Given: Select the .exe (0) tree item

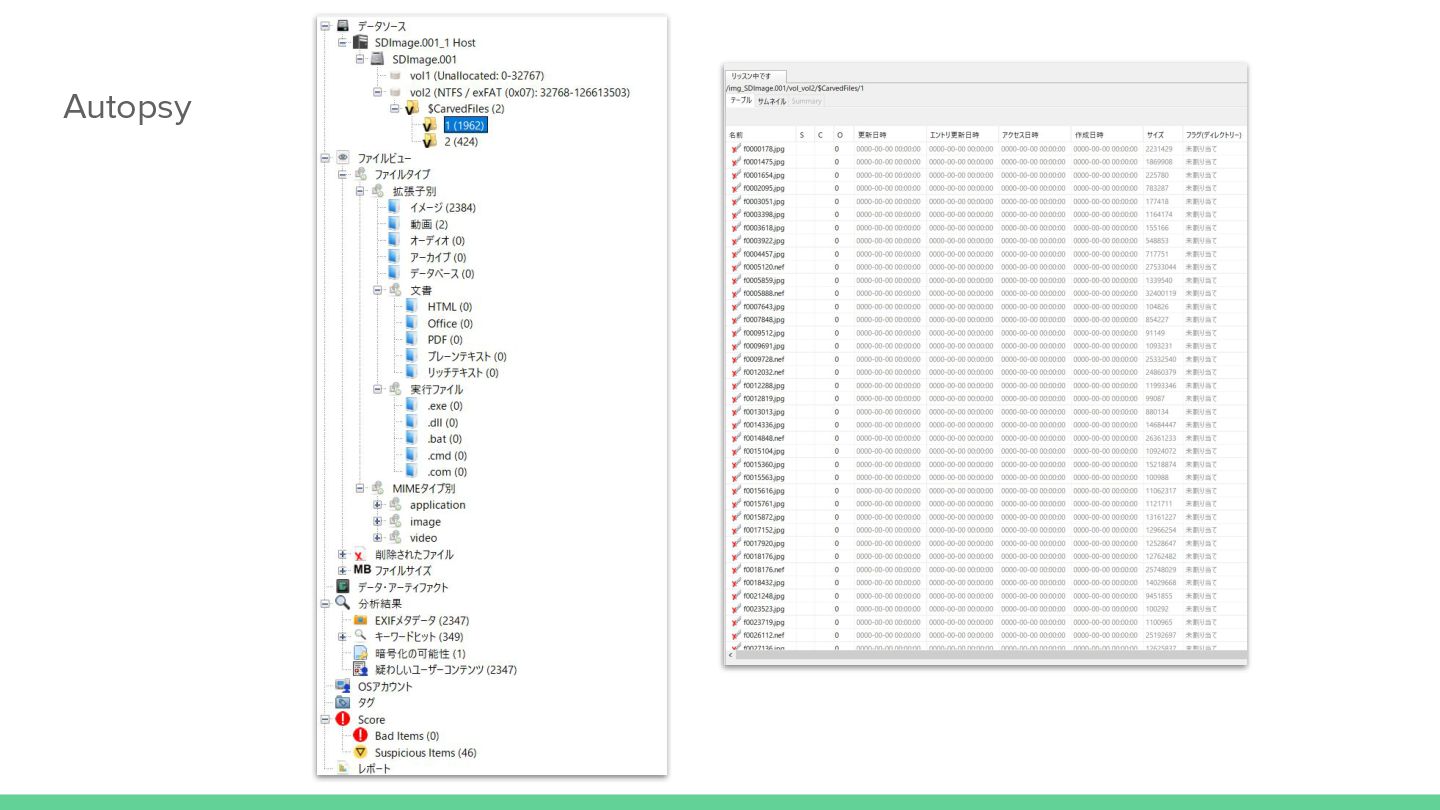Looking at the screenshot, I should (x=445, y=406).
